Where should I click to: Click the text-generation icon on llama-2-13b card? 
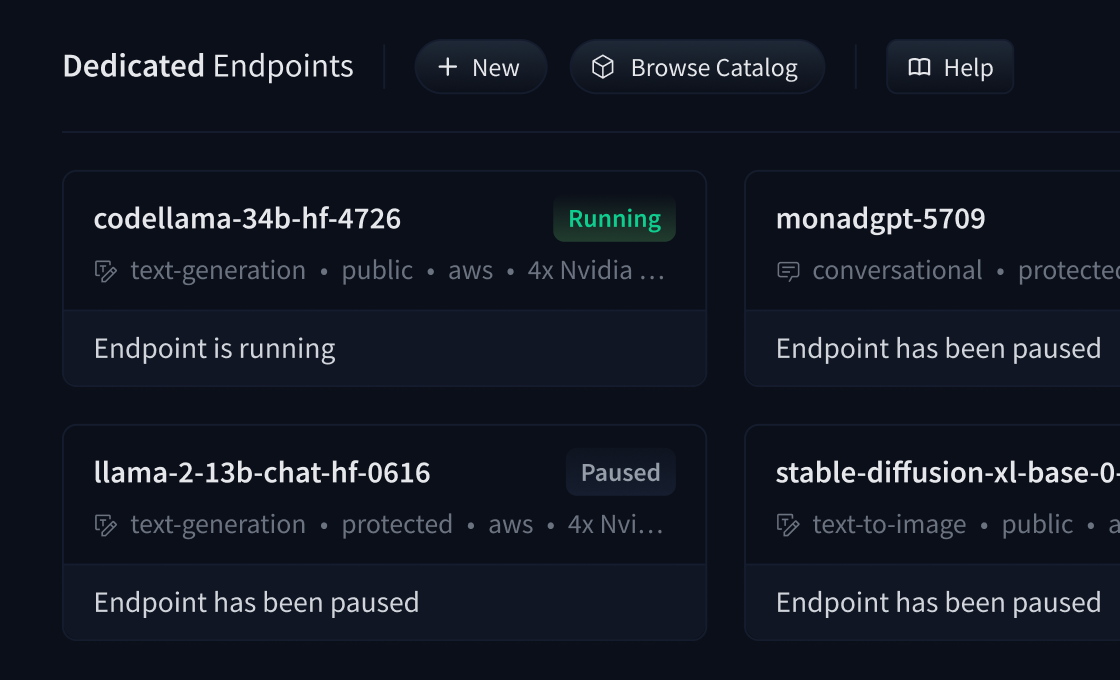pyautogui.click(x=104, y=524)
